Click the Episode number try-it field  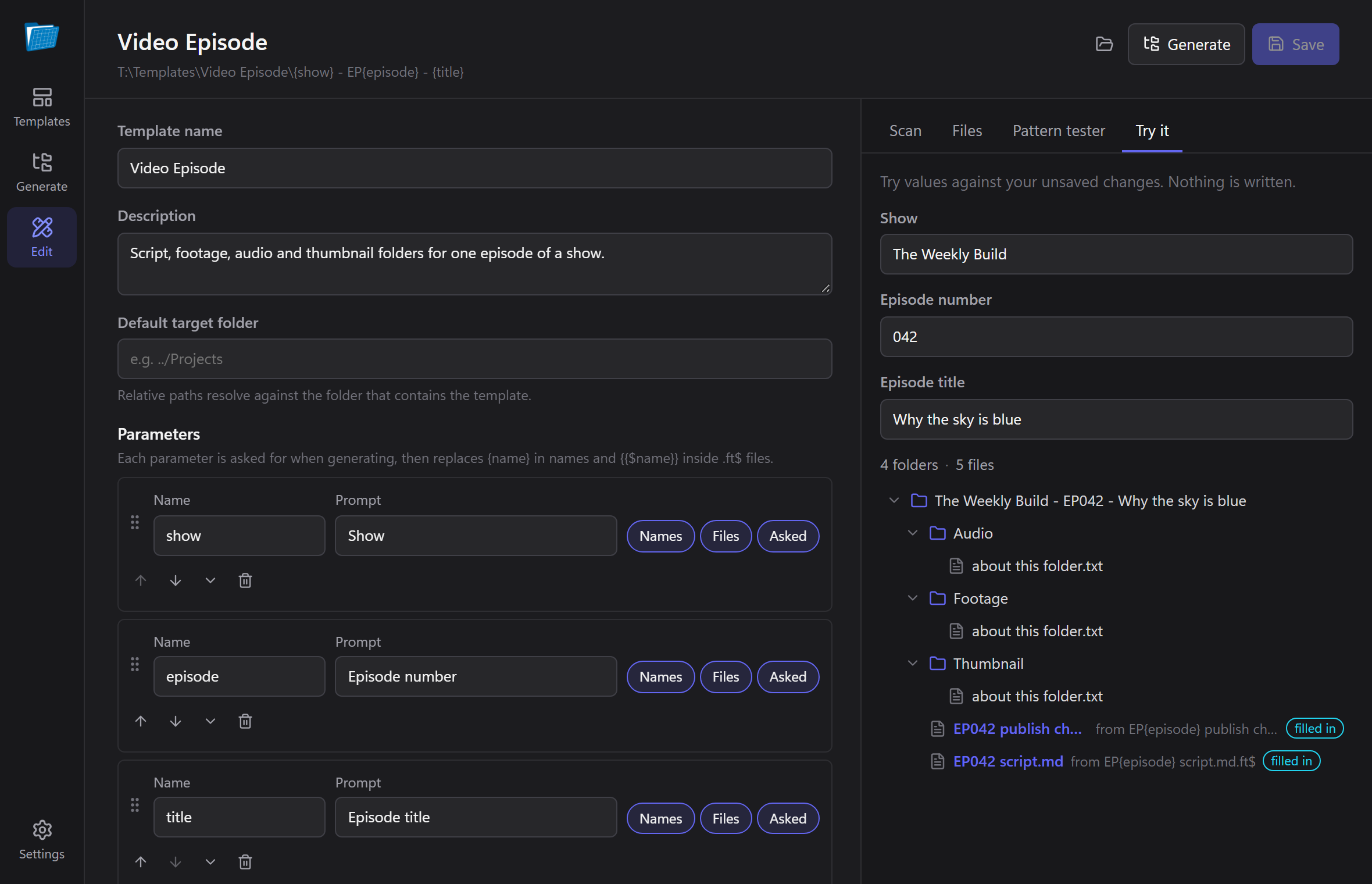(1116, 337)
